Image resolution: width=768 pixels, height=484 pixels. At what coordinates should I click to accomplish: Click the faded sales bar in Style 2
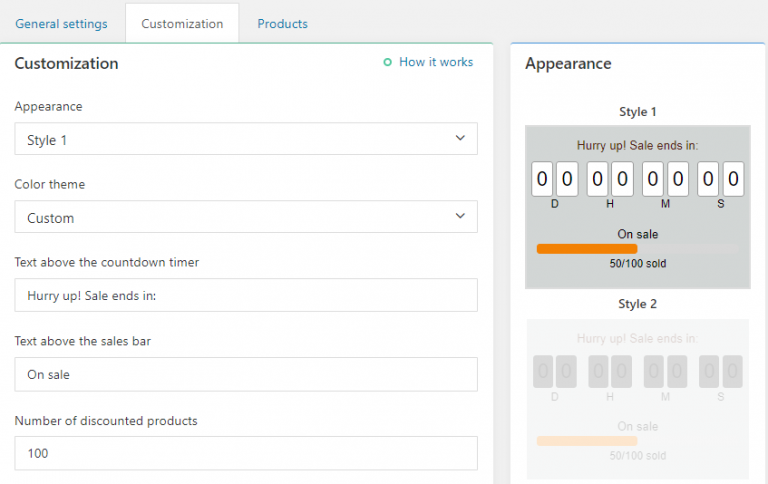pos(587,441)
